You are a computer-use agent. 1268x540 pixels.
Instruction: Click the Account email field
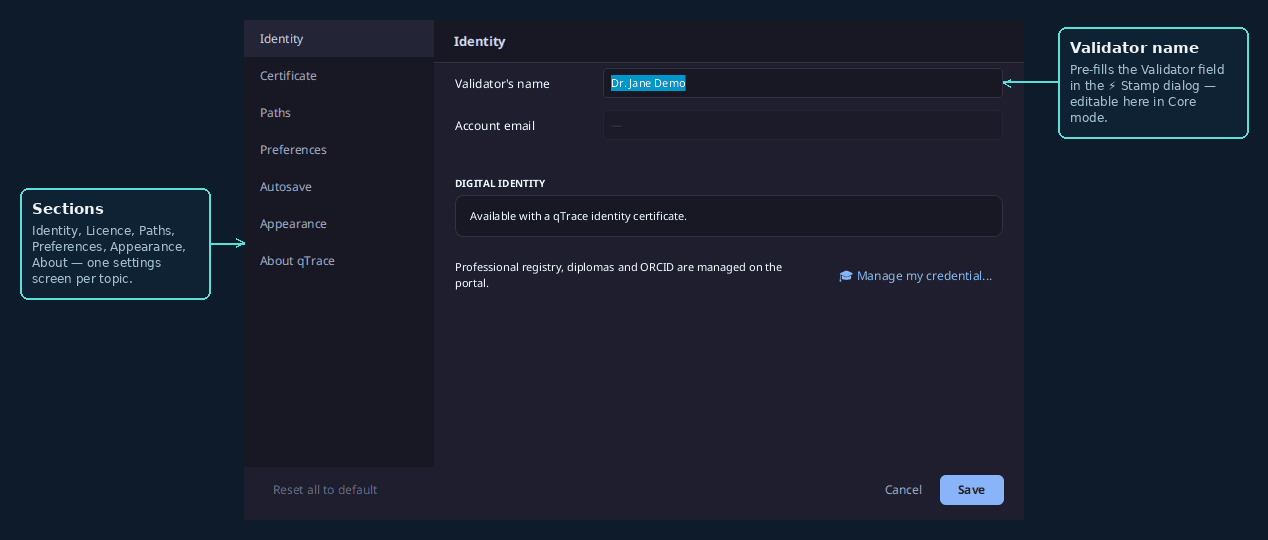pos(802,125)
